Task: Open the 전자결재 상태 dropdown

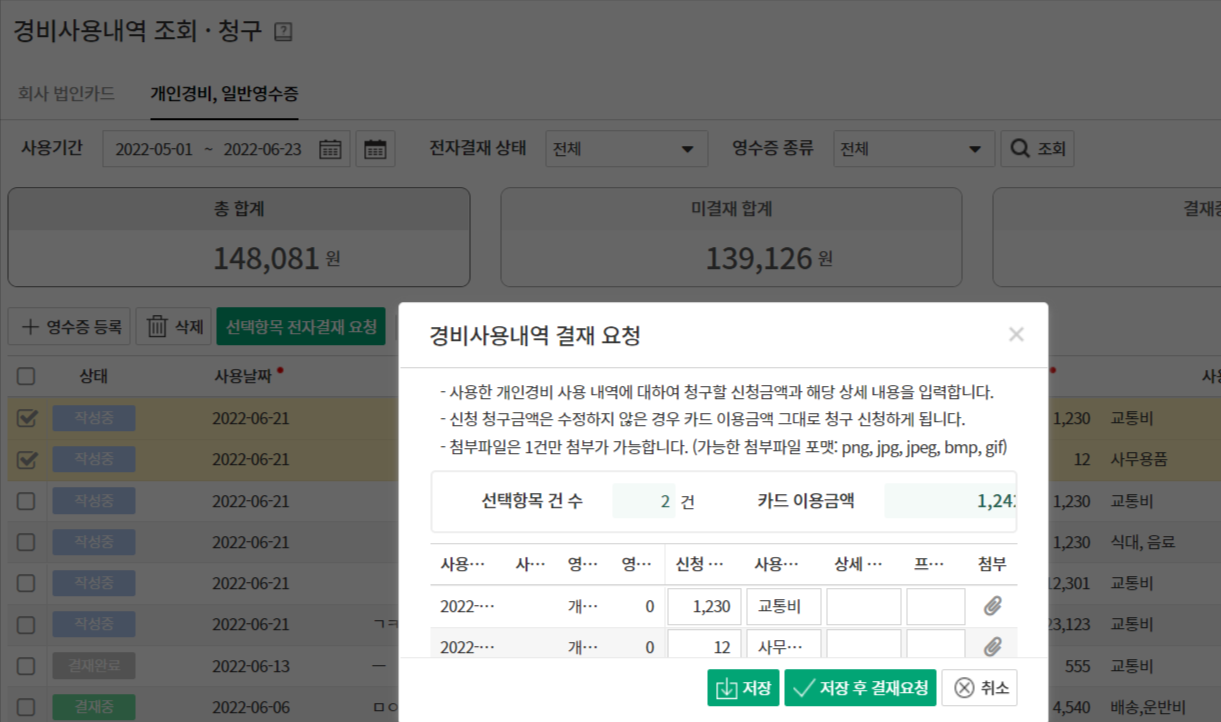Action: tap(625, 148)
